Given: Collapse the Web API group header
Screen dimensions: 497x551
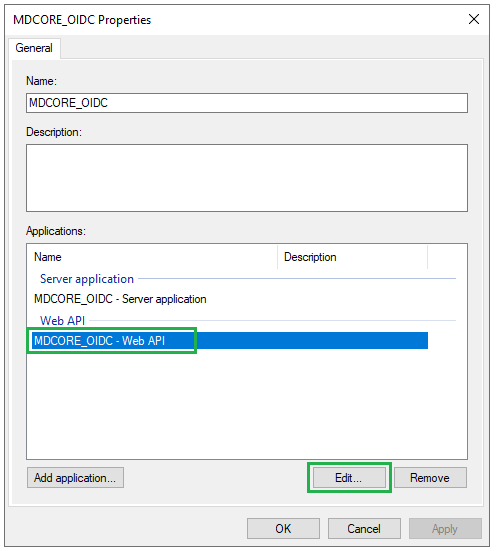Looking at the screenshot, I should pos(63,320).
